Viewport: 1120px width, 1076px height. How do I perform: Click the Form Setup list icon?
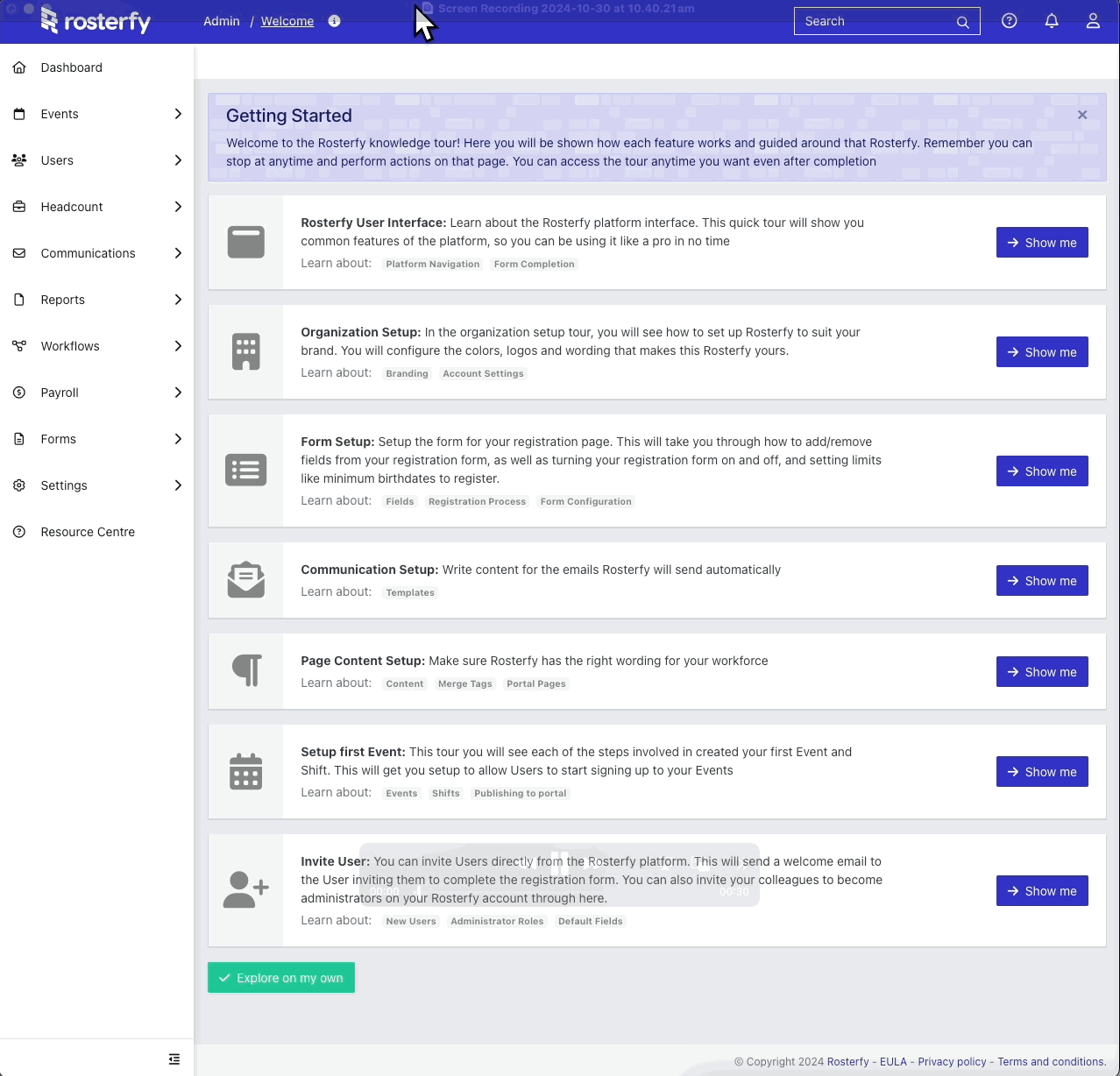(x=246, y=471)
